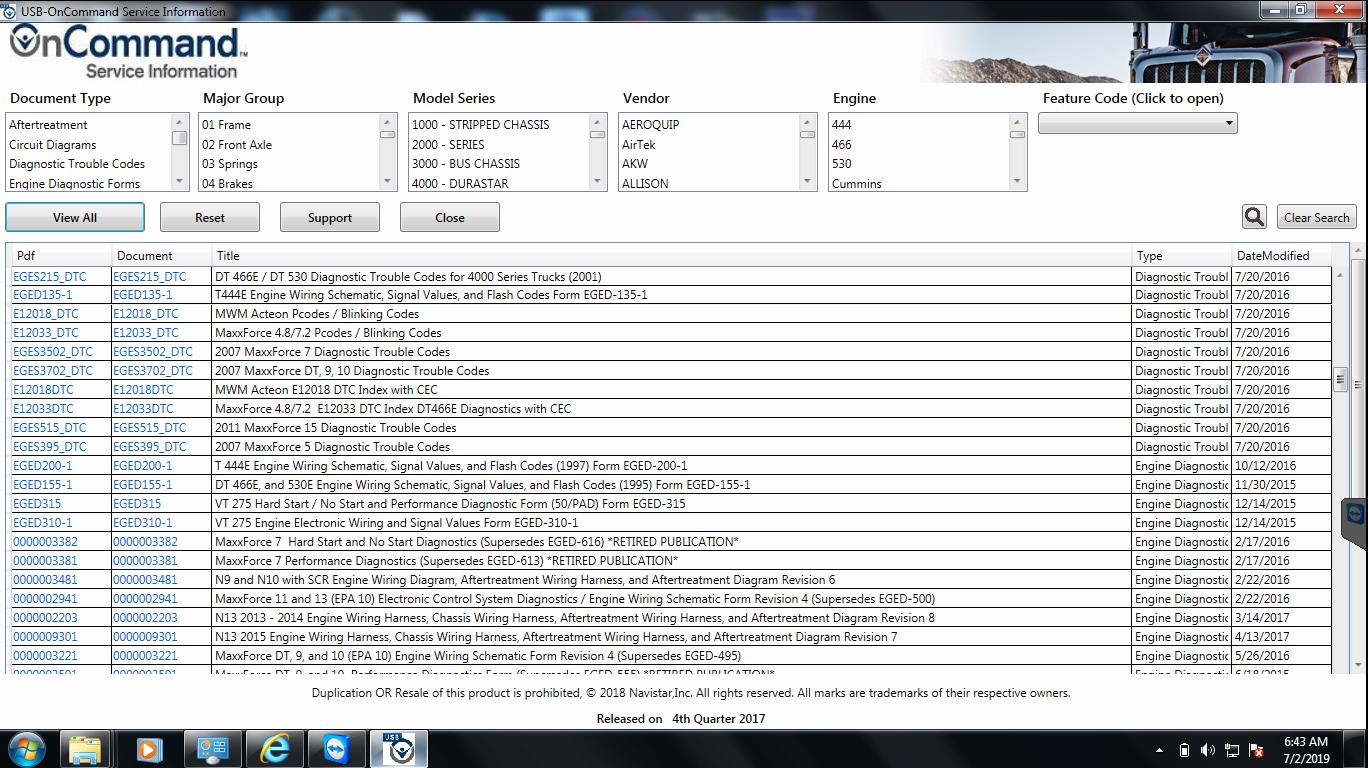Open Windows Media Player in taskbar
The image size is (1368, 768).
pyautogui.click(x=148, y=749)
